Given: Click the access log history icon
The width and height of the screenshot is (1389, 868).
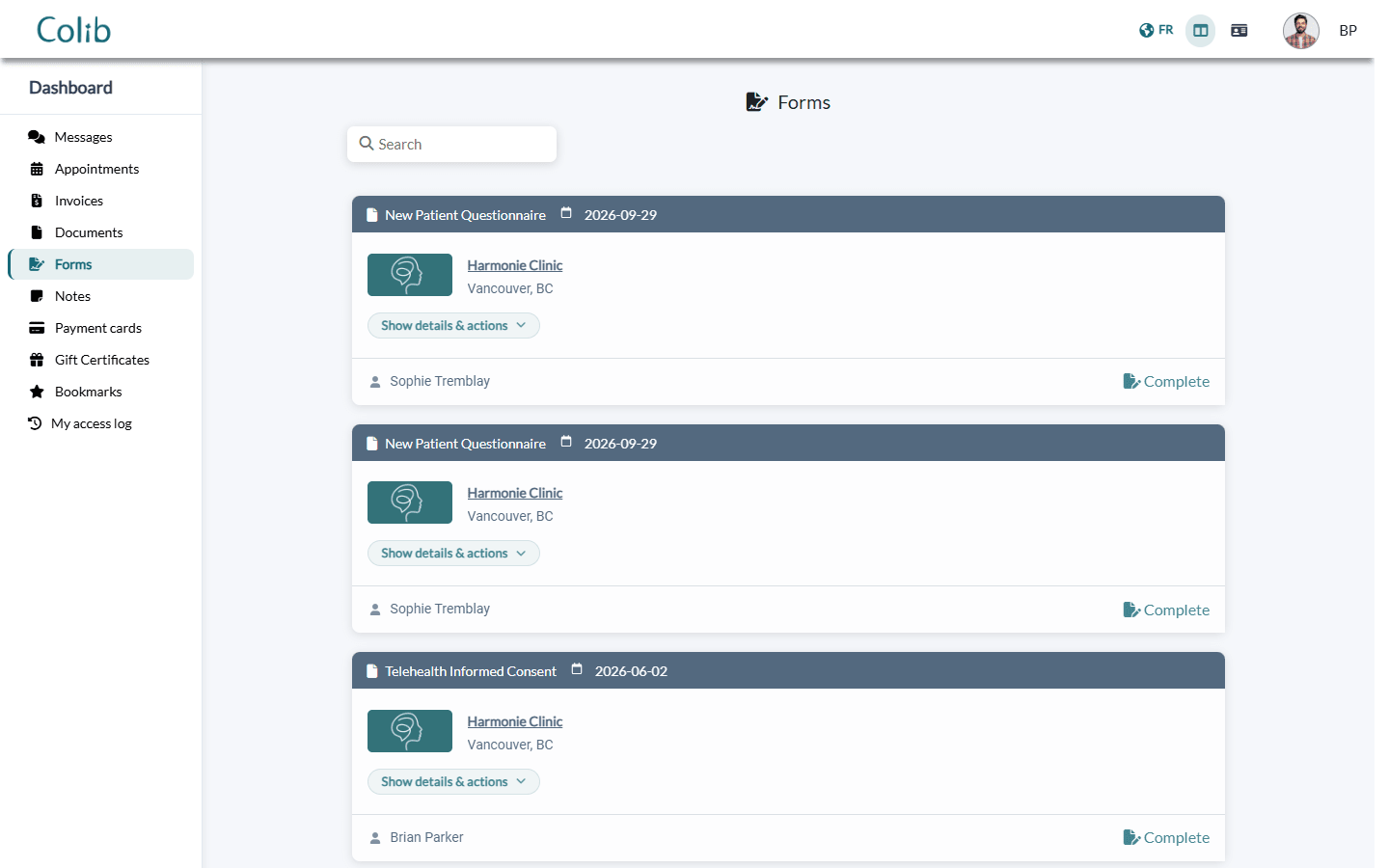Looking at the screenshot, I should (35, 423).
